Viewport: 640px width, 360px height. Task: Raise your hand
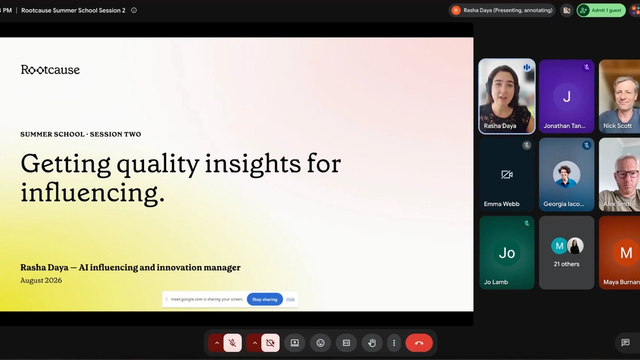(x=372, y=343)
